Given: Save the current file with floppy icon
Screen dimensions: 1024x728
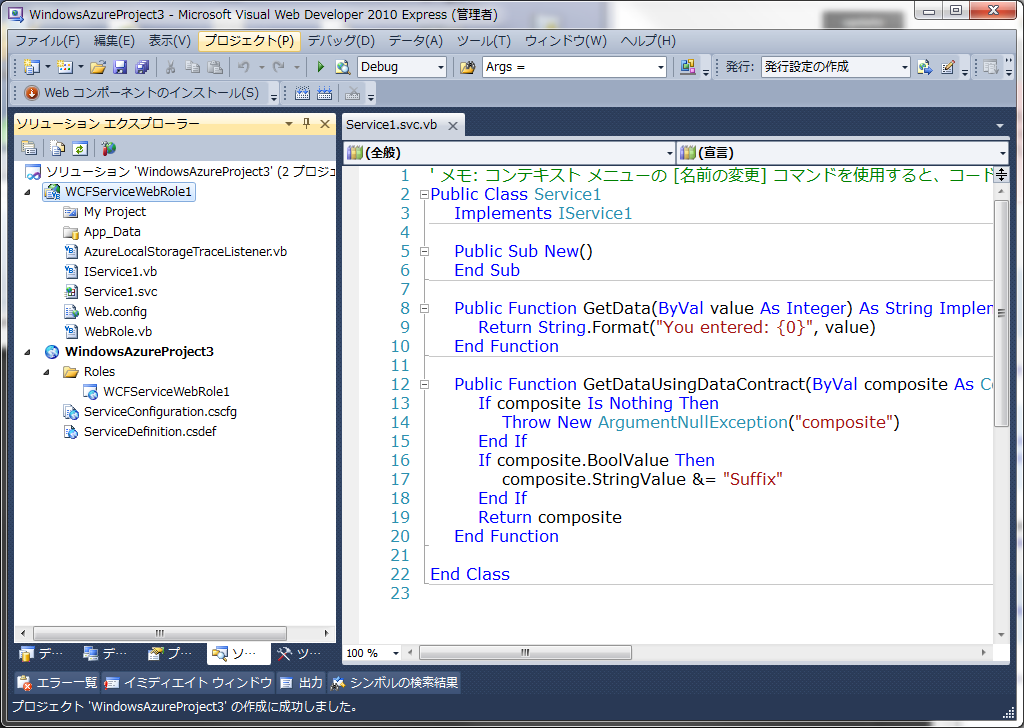Looking at the screenshot, I should pyautogui.click(x=120, y=67).
